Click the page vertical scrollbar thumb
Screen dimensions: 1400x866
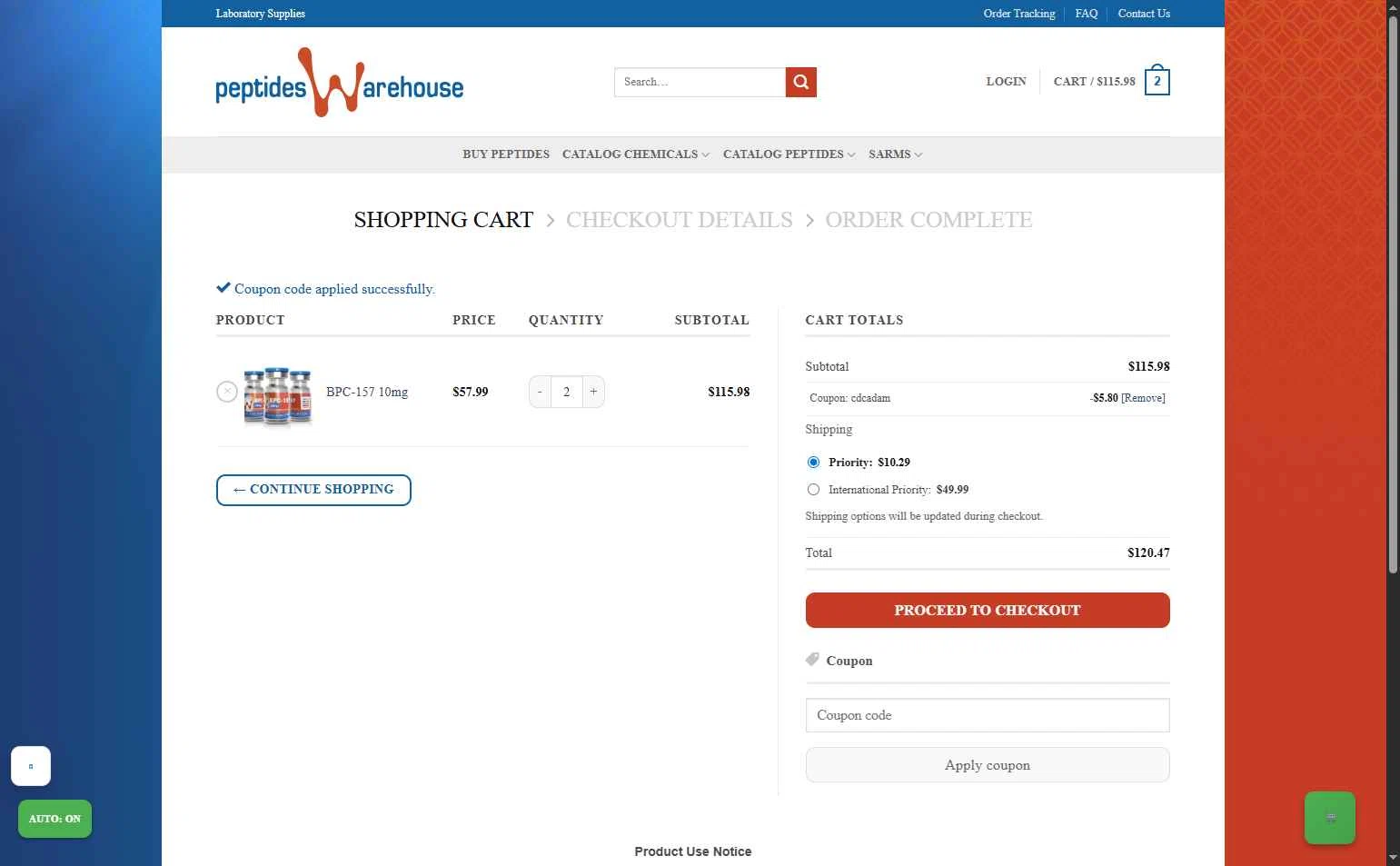[1393, 294]
